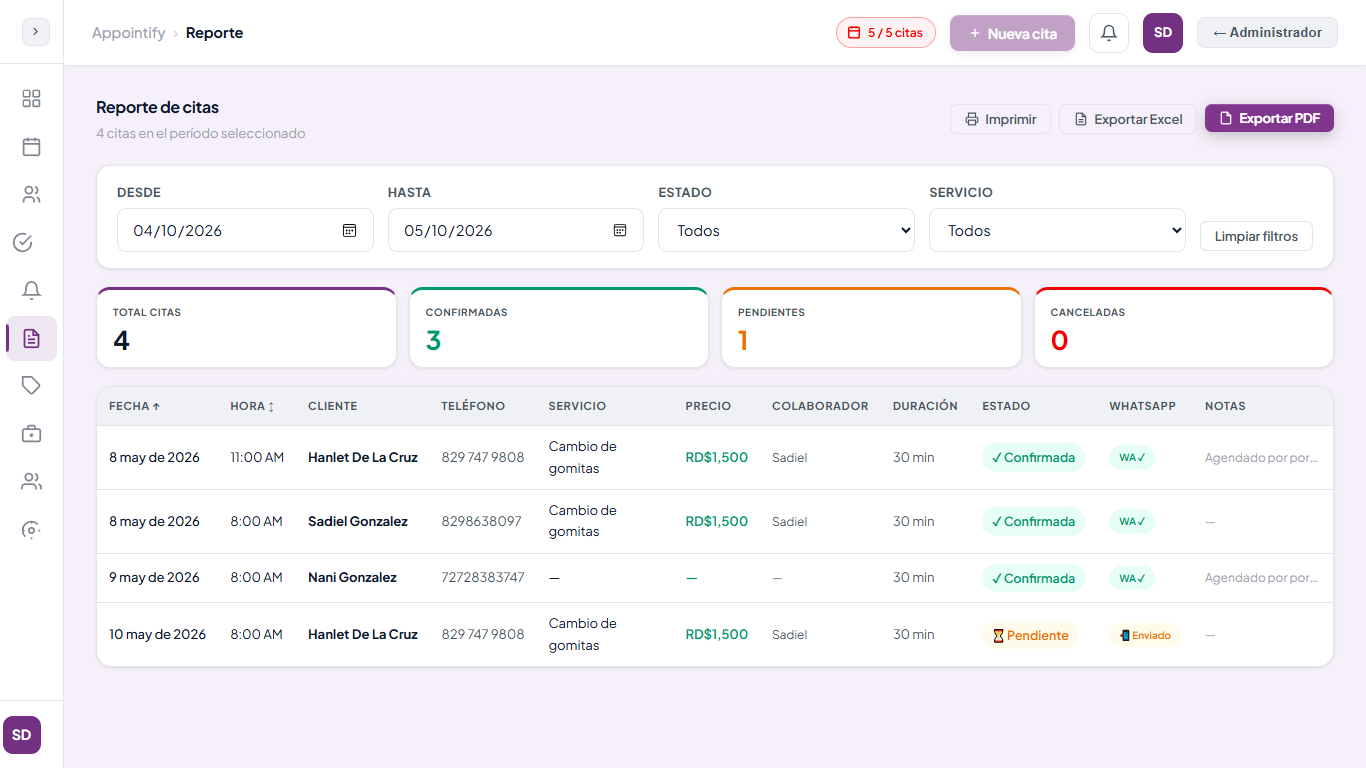This screenshot has width=1366, height=768.
Task: Open the tag icon in sidebar
Action: tap(31, 386)
